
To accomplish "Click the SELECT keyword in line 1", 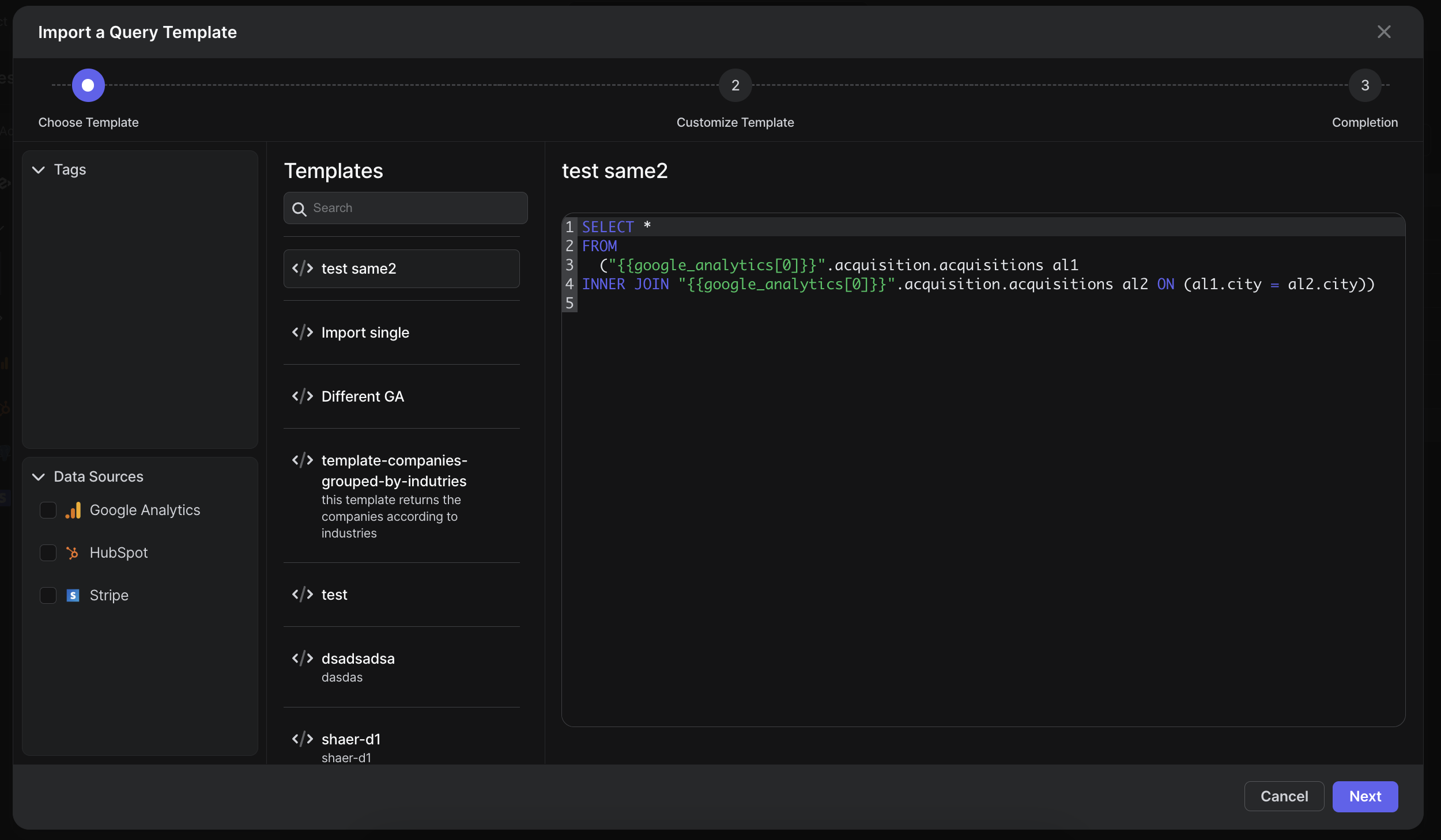I will (608, 227).
